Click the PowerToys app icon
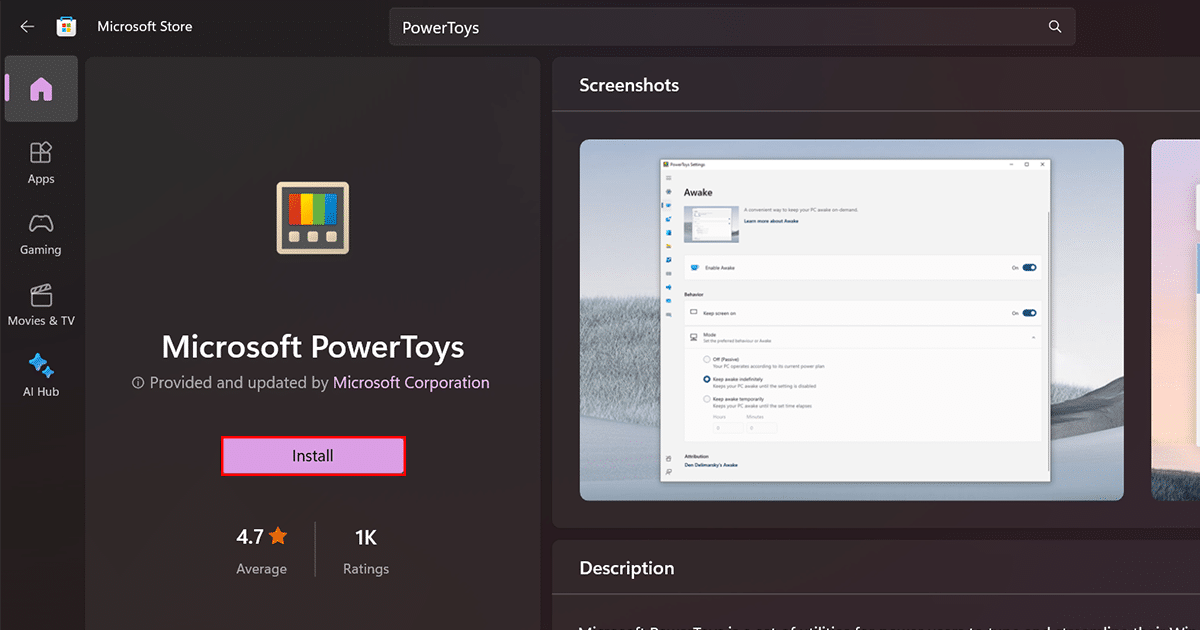1200x630 pixels. pyautogui.click(x=312, y=218)
